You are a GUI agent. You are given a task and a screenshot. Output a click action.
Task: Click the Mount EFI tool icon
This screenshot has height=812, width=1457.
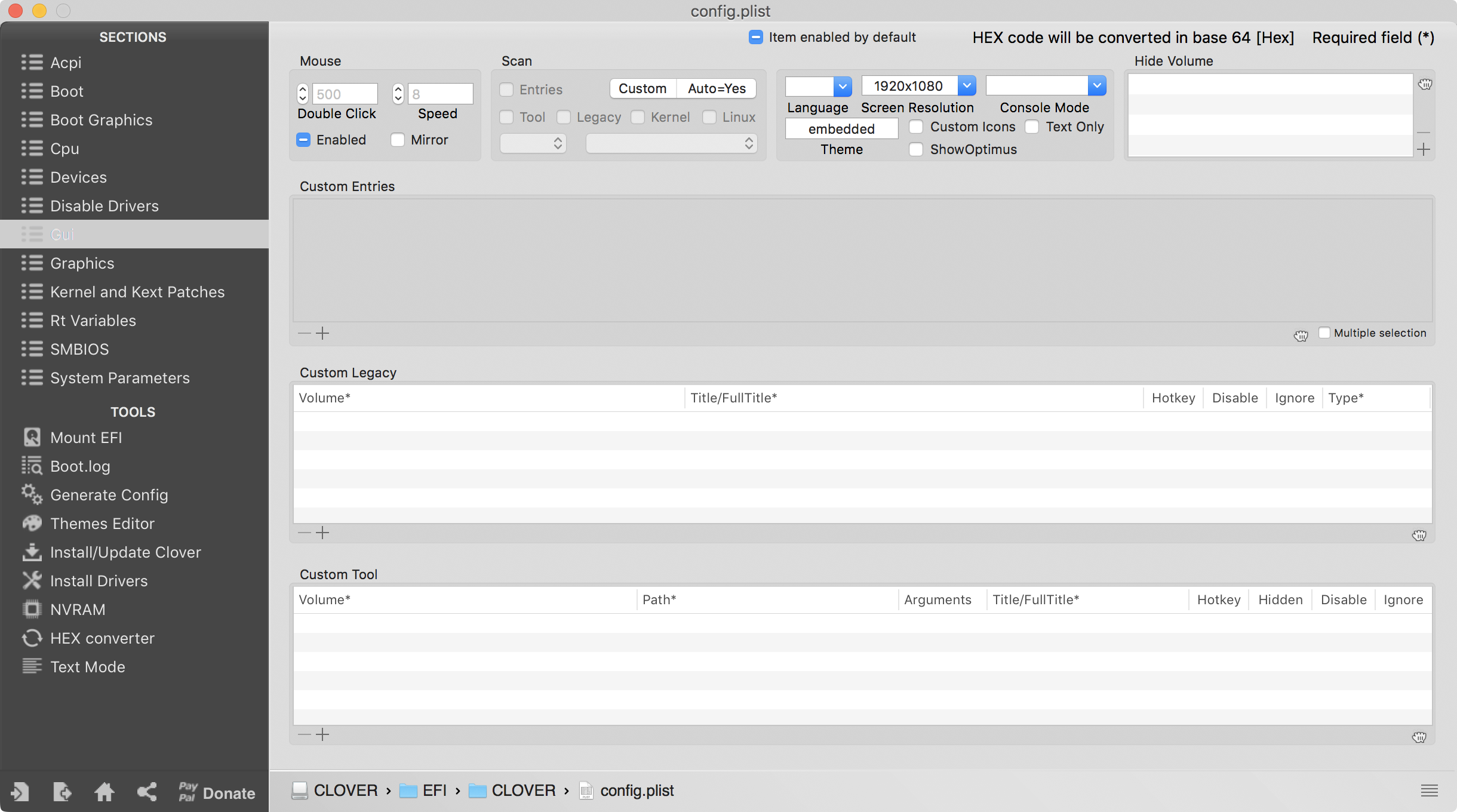tap(32, 437)
